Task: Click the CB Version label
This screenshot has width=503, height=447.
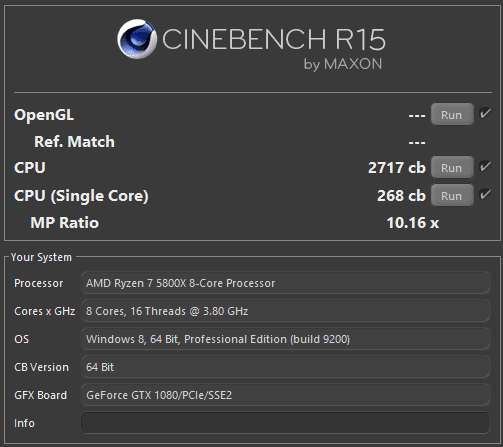Action: click(x=41, y=367)
